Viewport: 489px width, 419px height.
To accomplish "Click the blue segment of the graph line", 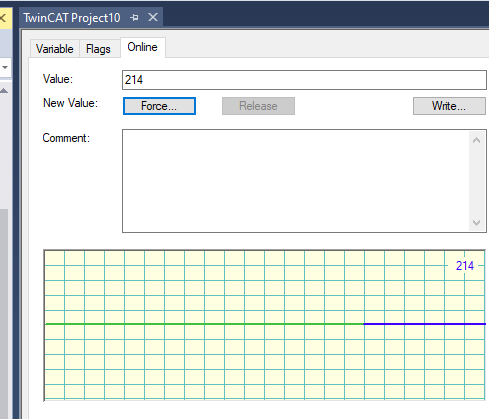I will pos(424,324).
